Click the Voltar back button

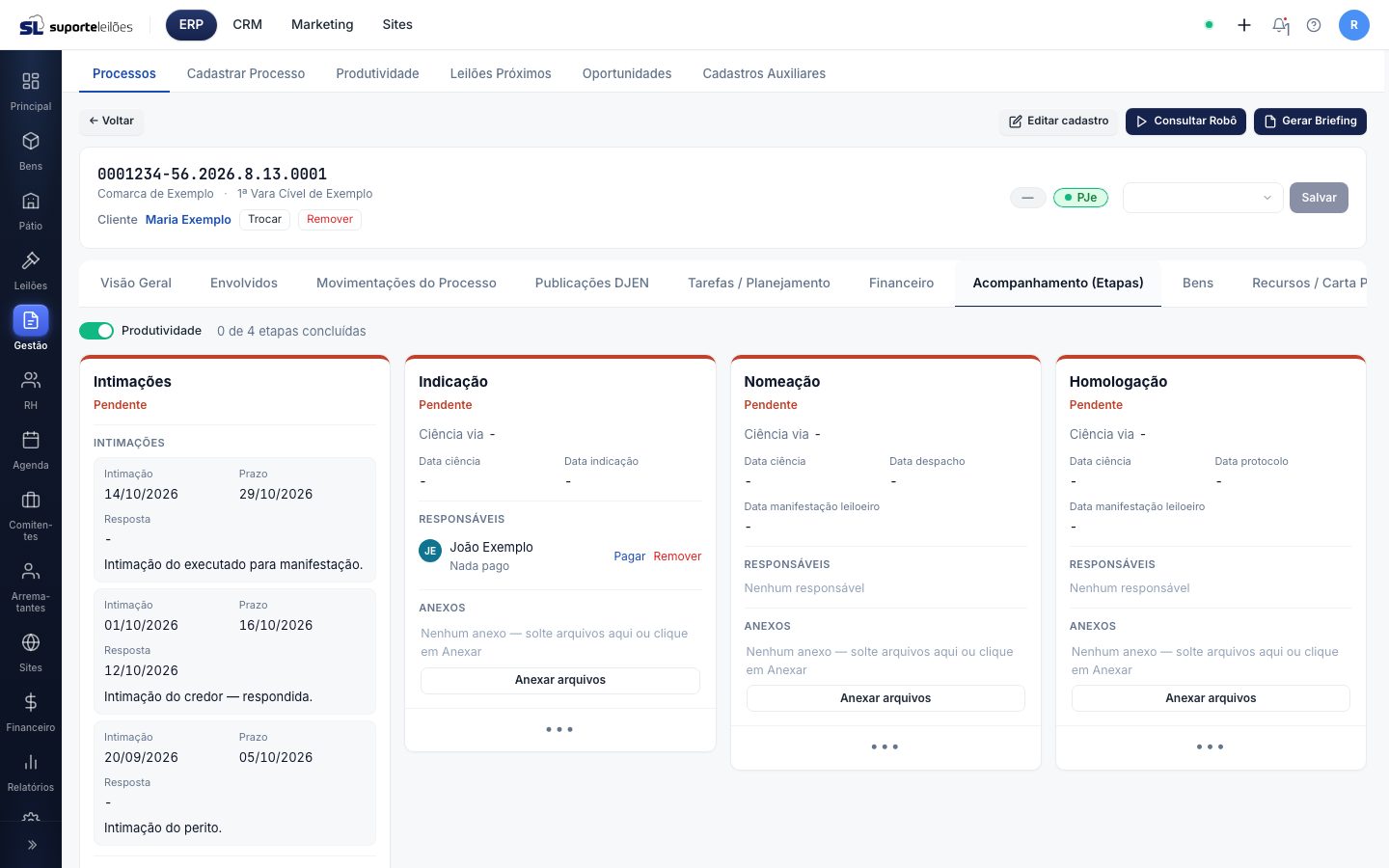pyautogui.click(x=111, y=122)
